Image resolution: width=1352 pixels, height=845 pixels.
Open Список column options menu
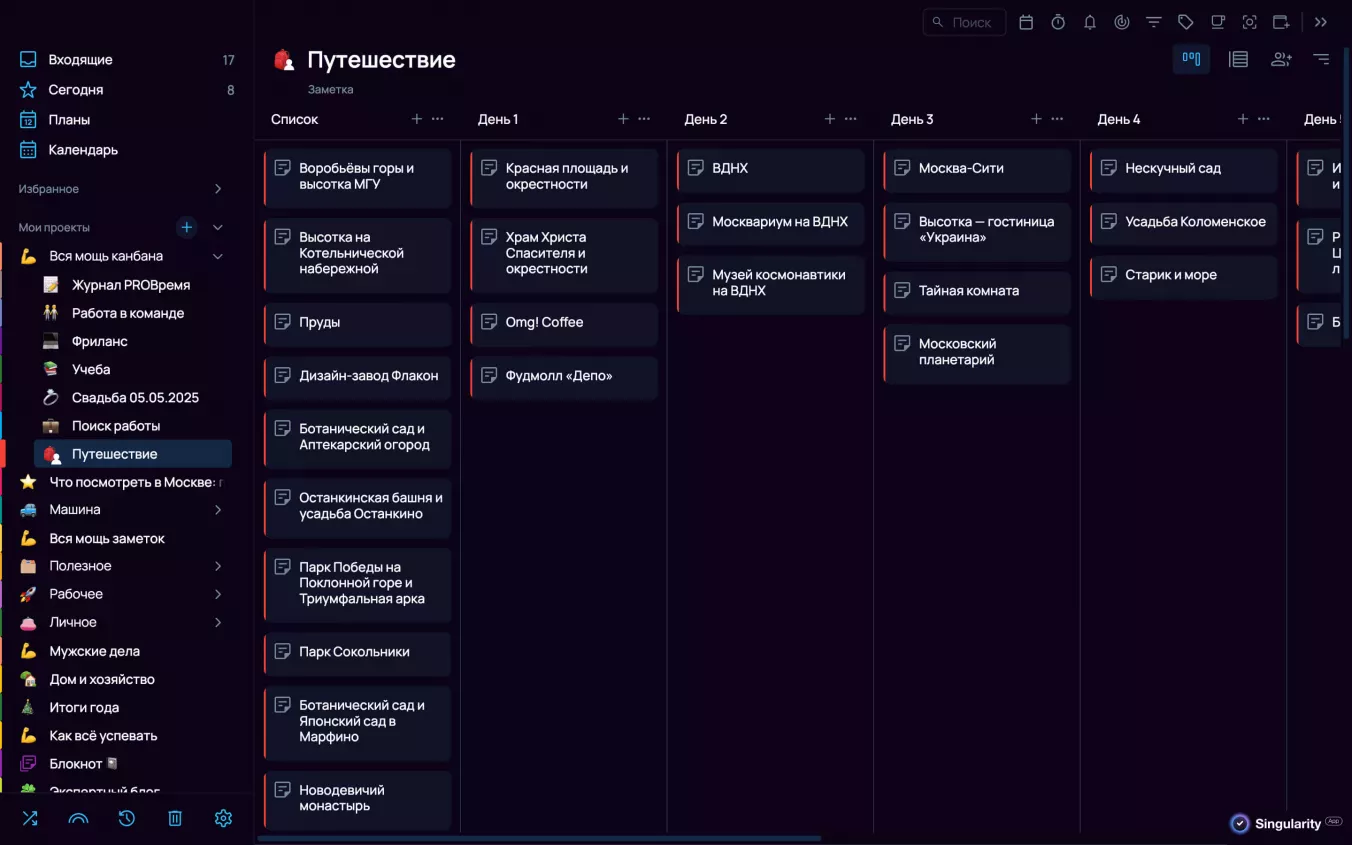438,119
